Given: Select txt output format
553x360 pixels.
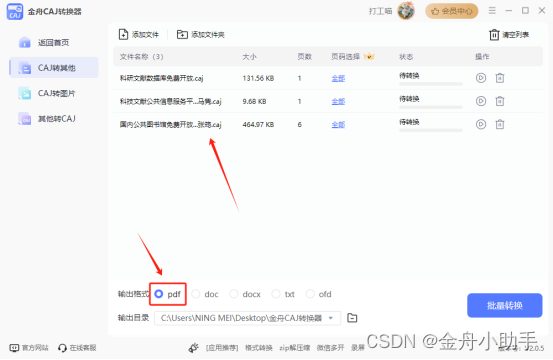Looking at the screenshot, I should coord(276,294).
